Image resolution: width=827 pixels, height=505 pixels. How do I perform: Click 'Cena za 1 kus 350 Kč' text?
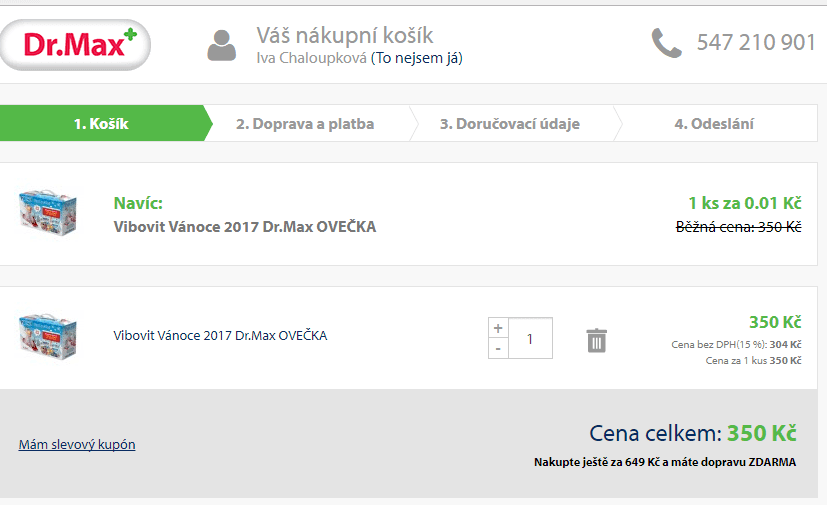[754, 360]
